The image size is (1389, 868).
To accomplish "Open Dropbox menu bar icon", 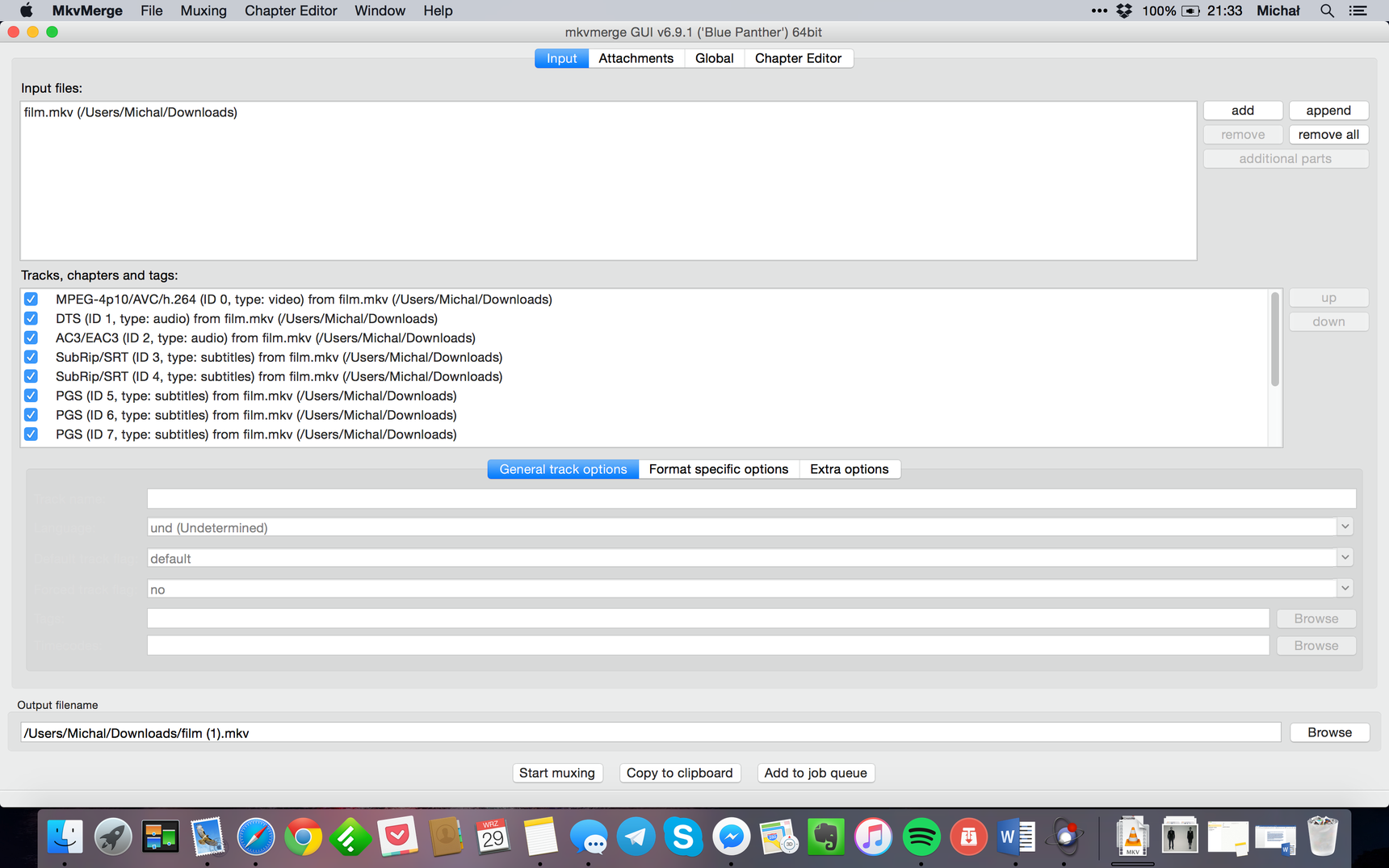I will tap(1124, 10).
